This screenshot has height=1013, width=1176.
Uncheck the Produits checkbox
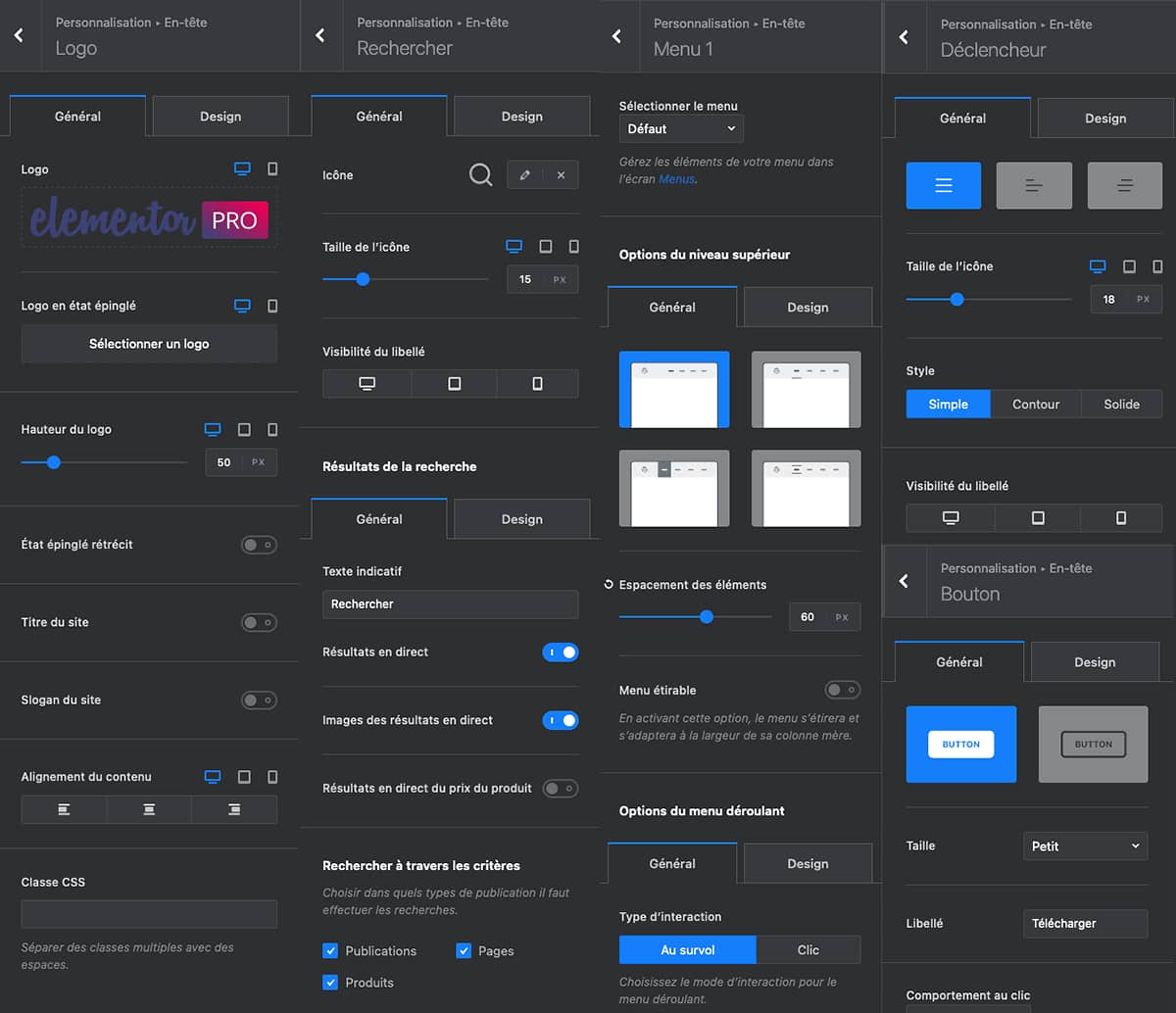(330, 982)
